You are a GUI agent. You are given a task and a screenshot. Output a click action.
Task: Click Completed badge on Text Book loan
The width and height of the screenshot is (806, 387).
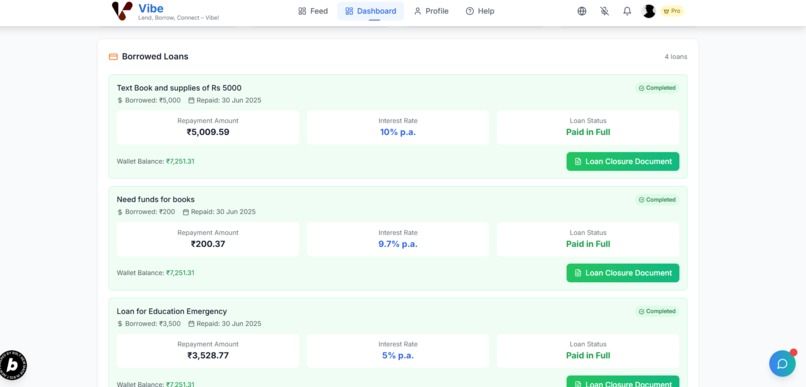click(657, 88)
